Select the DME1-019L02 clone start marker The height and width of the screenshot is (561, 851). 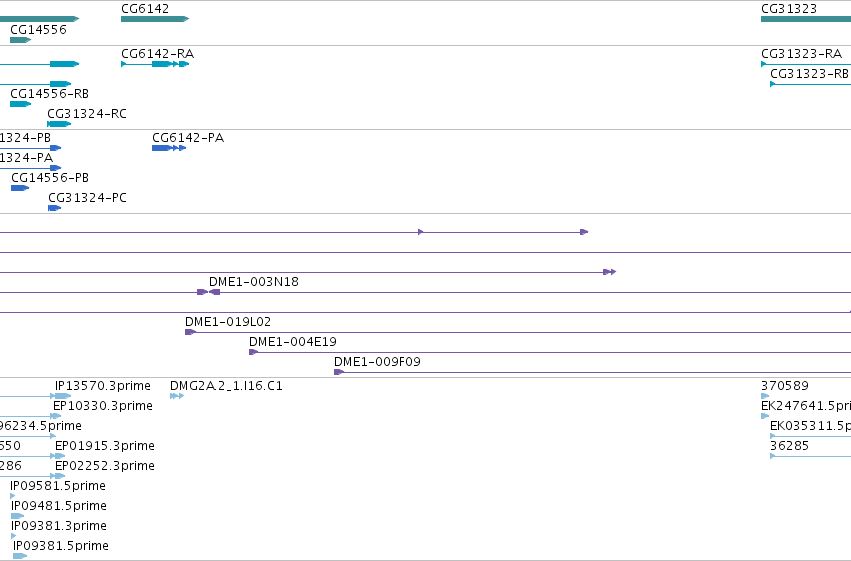click(190, 332)
